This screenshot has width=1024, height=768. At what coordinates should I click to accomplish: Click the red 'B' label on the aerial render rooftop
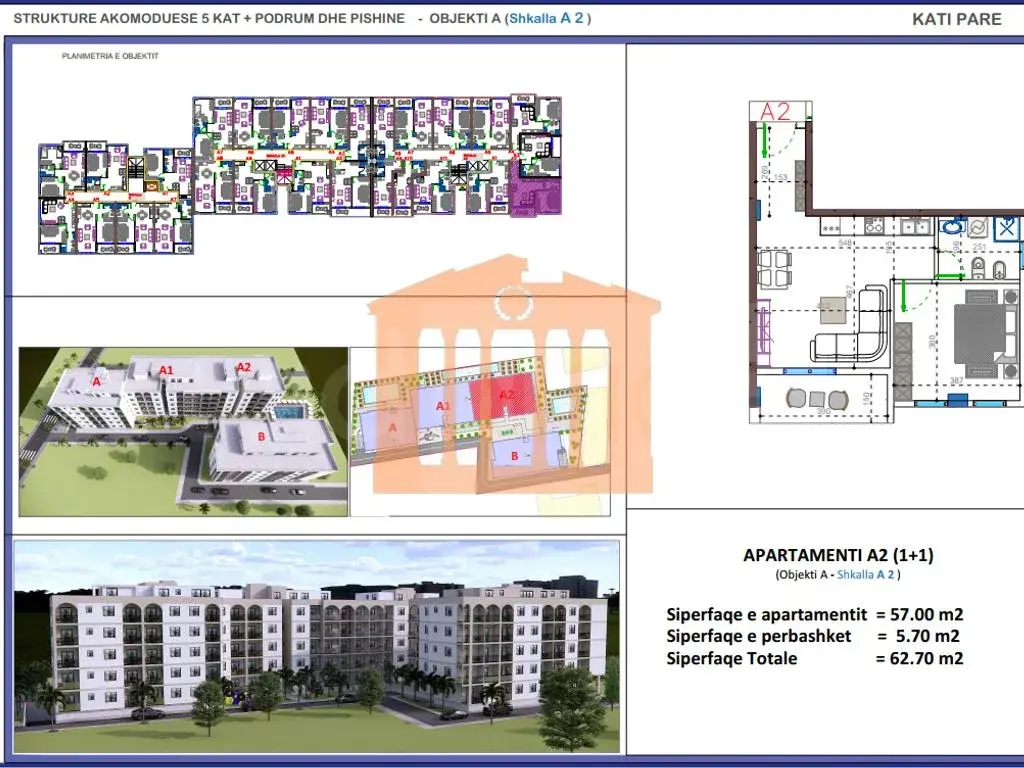[261, 436]
